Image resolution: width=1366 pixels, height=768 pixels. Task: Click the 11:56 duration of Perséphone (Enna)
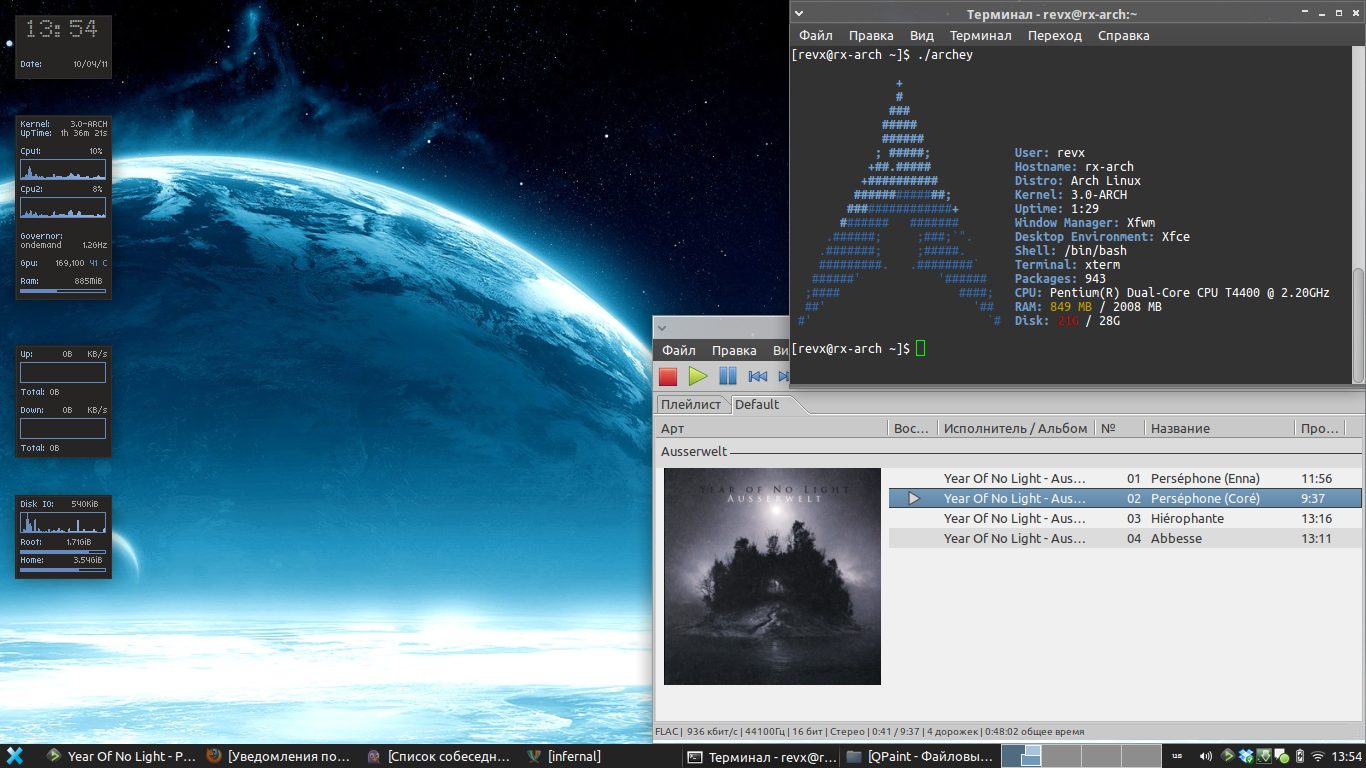(1316, 478)
